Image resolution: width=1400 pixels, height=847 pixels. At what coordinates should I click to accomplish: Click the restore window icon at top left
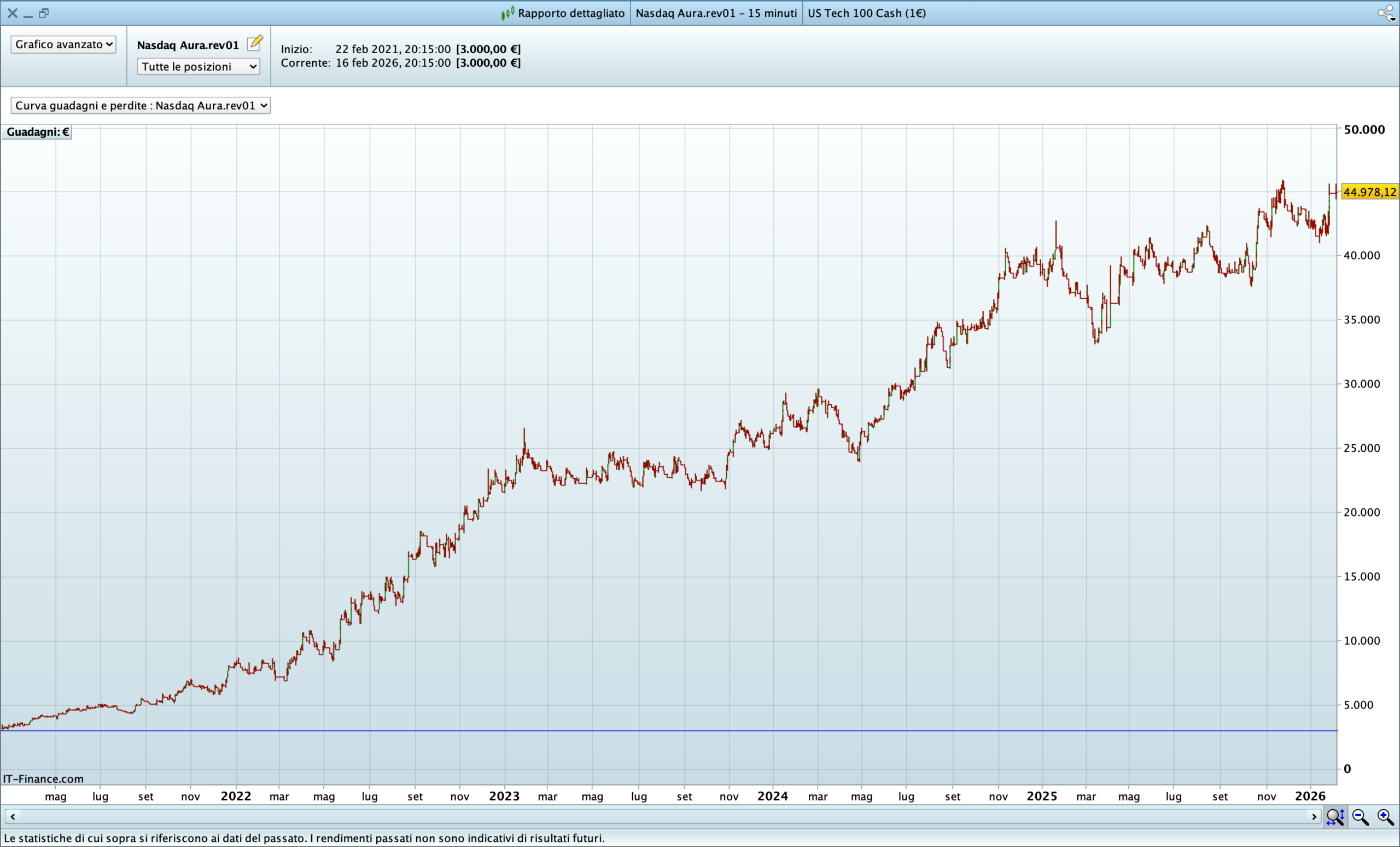click(44, 13)
